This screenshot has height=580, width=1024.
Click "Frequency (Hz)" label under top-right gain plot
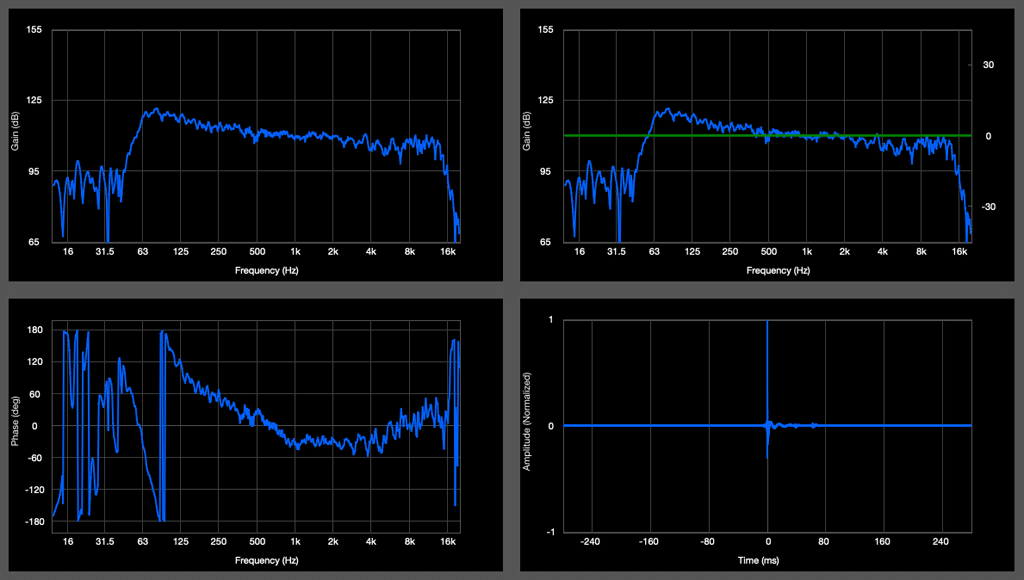click(x=779, y=271)
